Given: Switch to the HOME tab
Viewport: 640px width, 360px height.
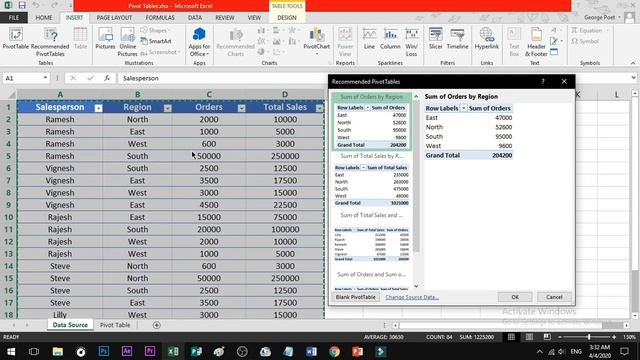Looking at the screenshot, I should pos(44,18).
